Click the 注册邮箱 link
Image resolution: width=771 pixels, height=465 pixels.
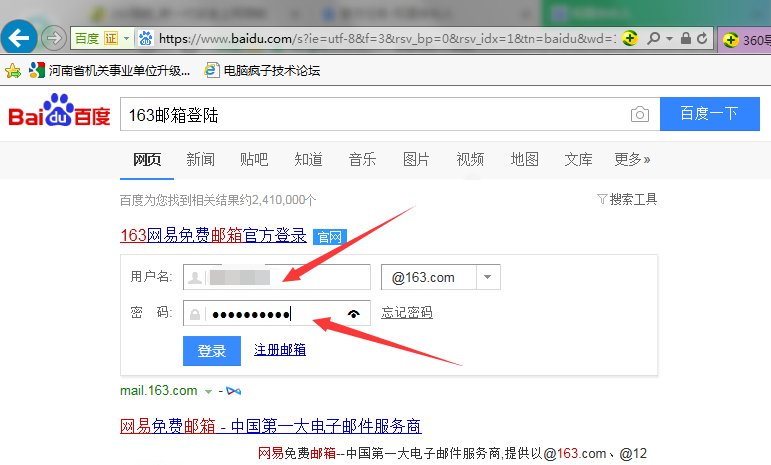coord(280,350)
